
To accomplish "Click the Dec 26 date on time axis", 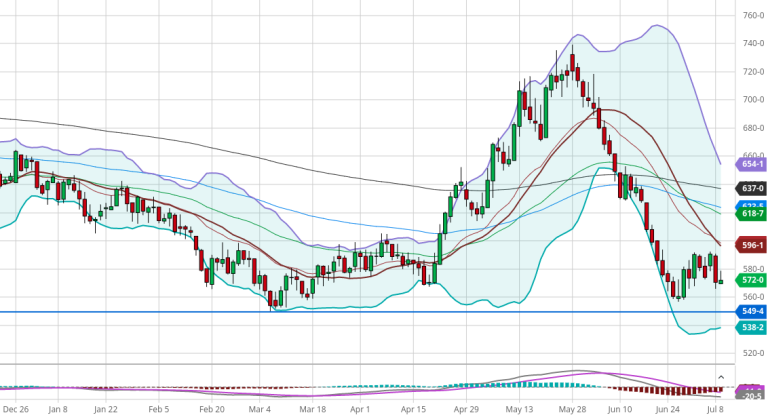I will [x=13, y=409].
